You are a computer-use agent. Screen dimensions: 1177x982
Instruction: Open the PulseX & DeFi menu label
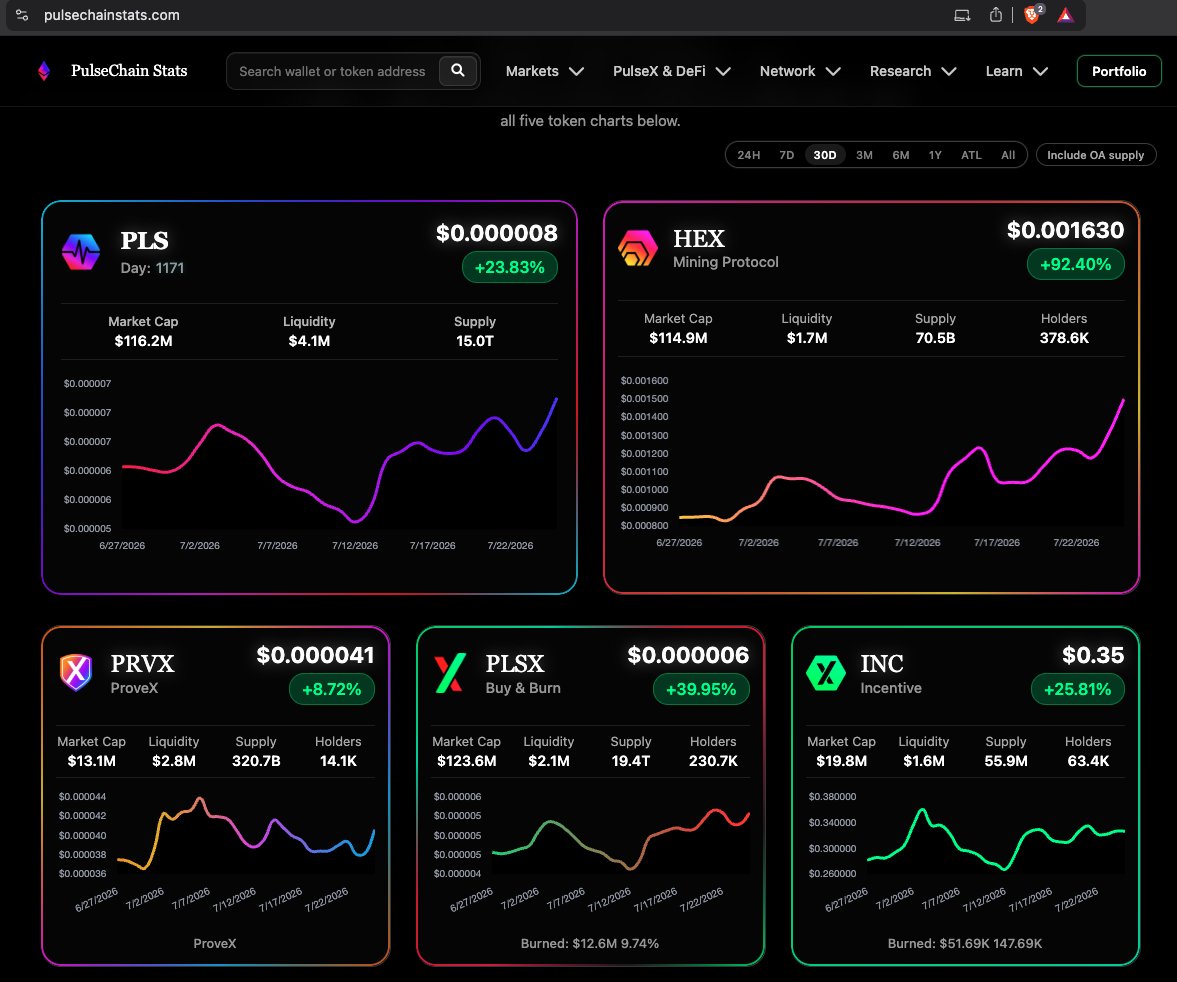659,71
